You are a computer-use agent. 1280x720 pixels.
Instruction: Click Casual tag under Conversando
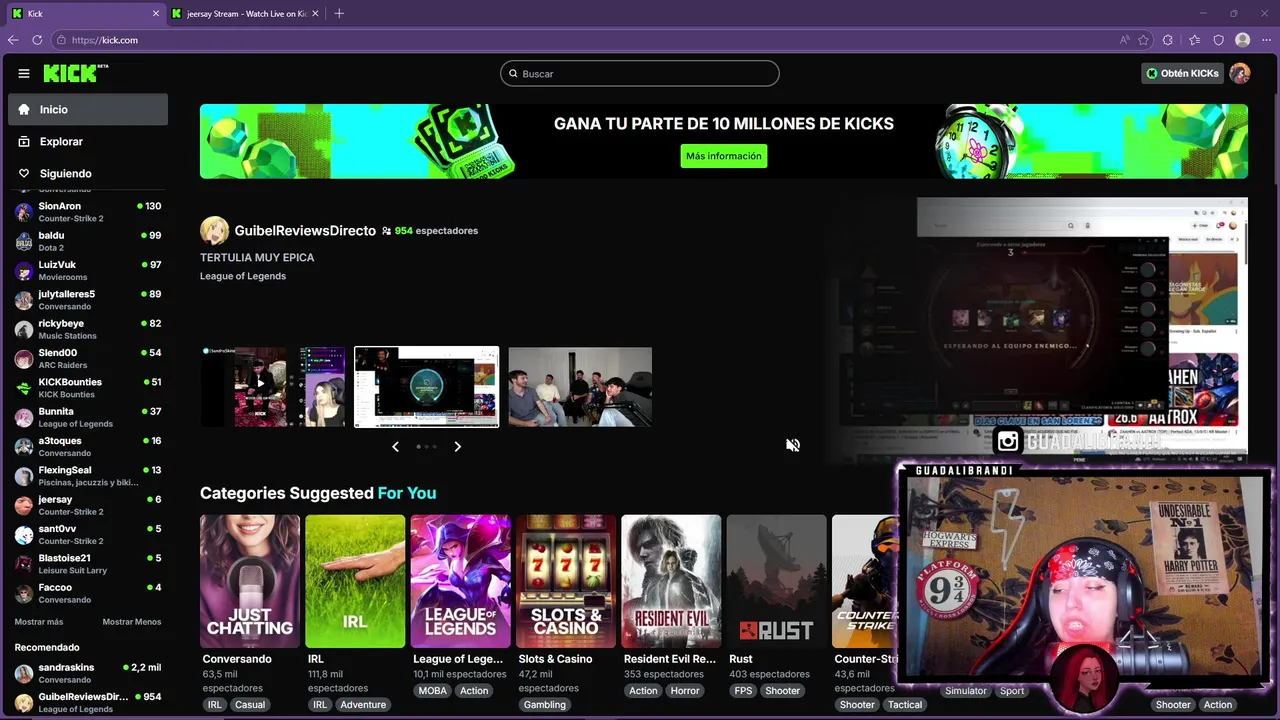tap(250, 705)
